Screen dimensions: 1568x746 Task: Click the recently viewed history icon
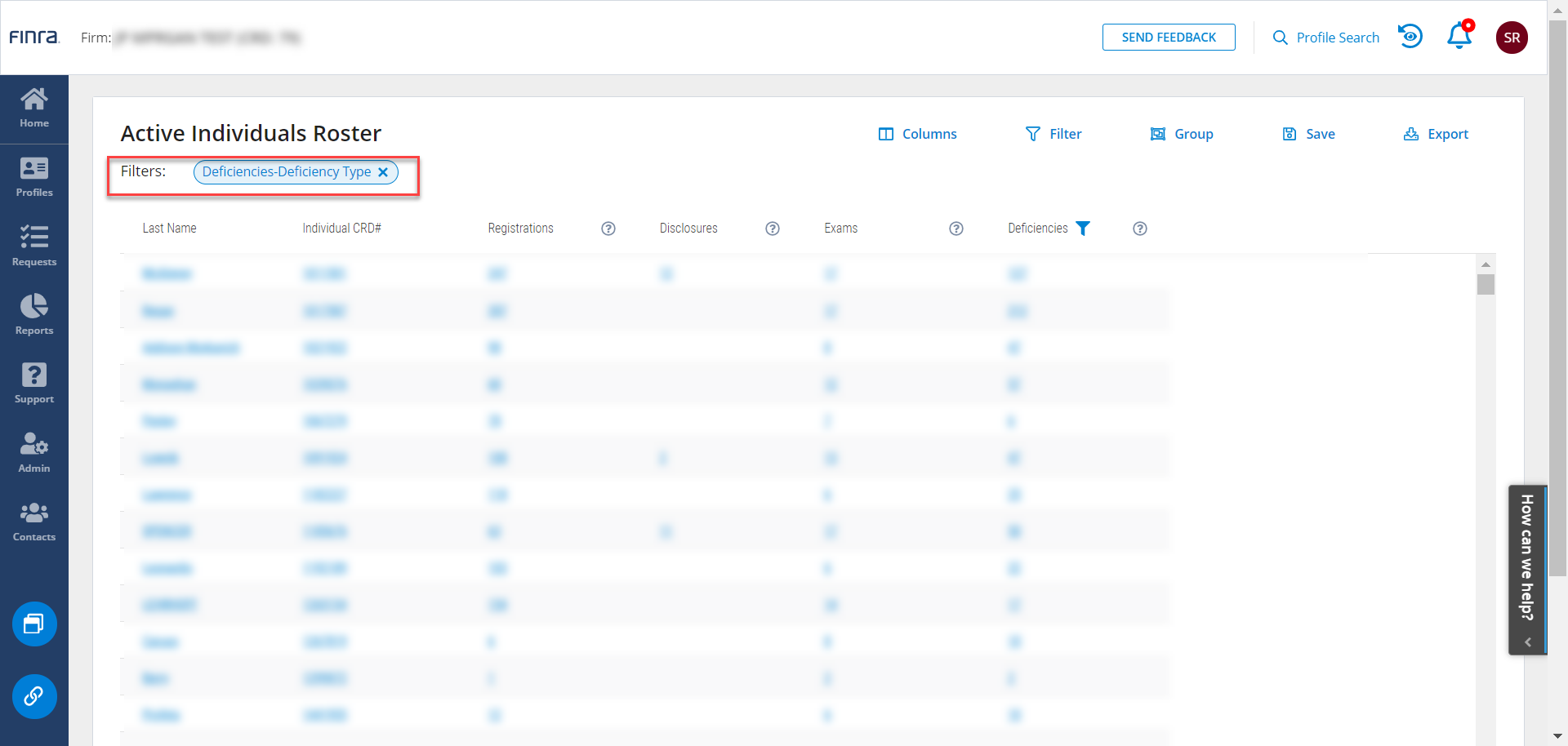tap(1410, 37)
